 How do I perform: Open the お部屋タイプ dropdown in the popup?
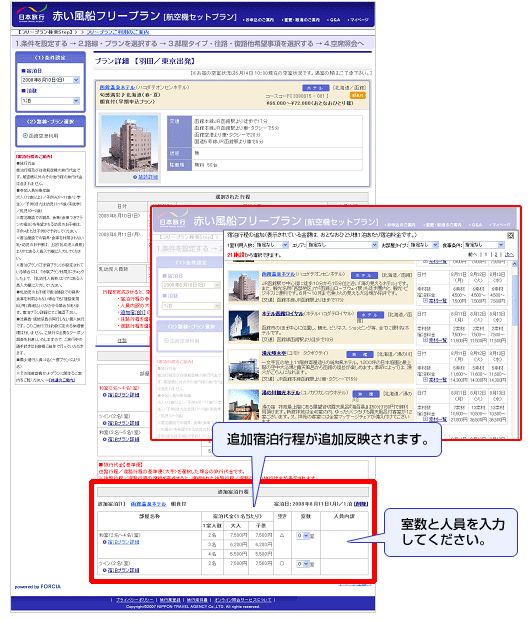423,245
